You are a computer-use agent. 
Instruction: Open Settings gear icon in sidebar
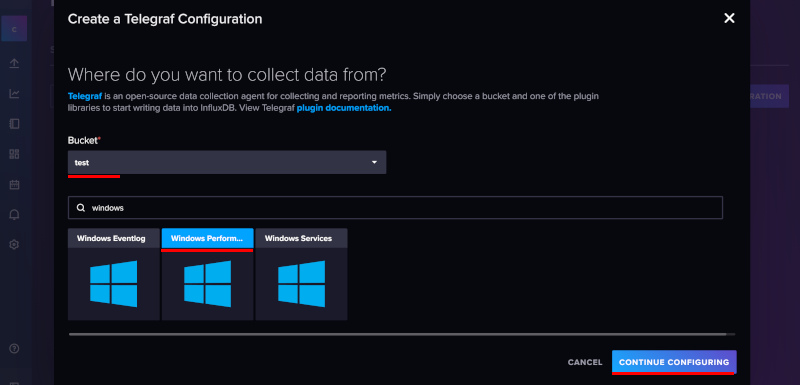coord(14,245)
